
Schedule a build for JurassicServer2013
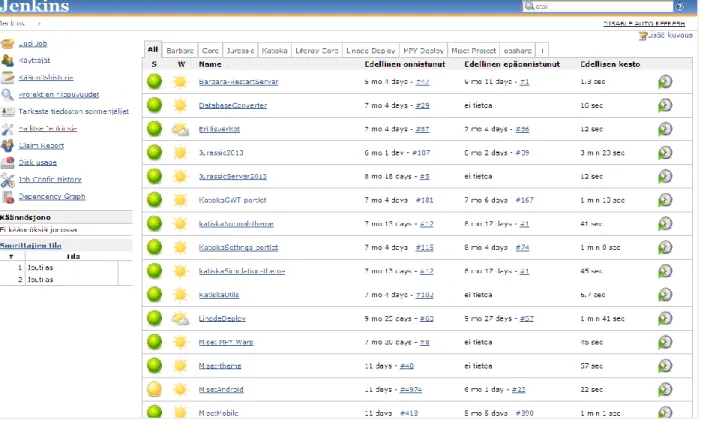point(665,177)
